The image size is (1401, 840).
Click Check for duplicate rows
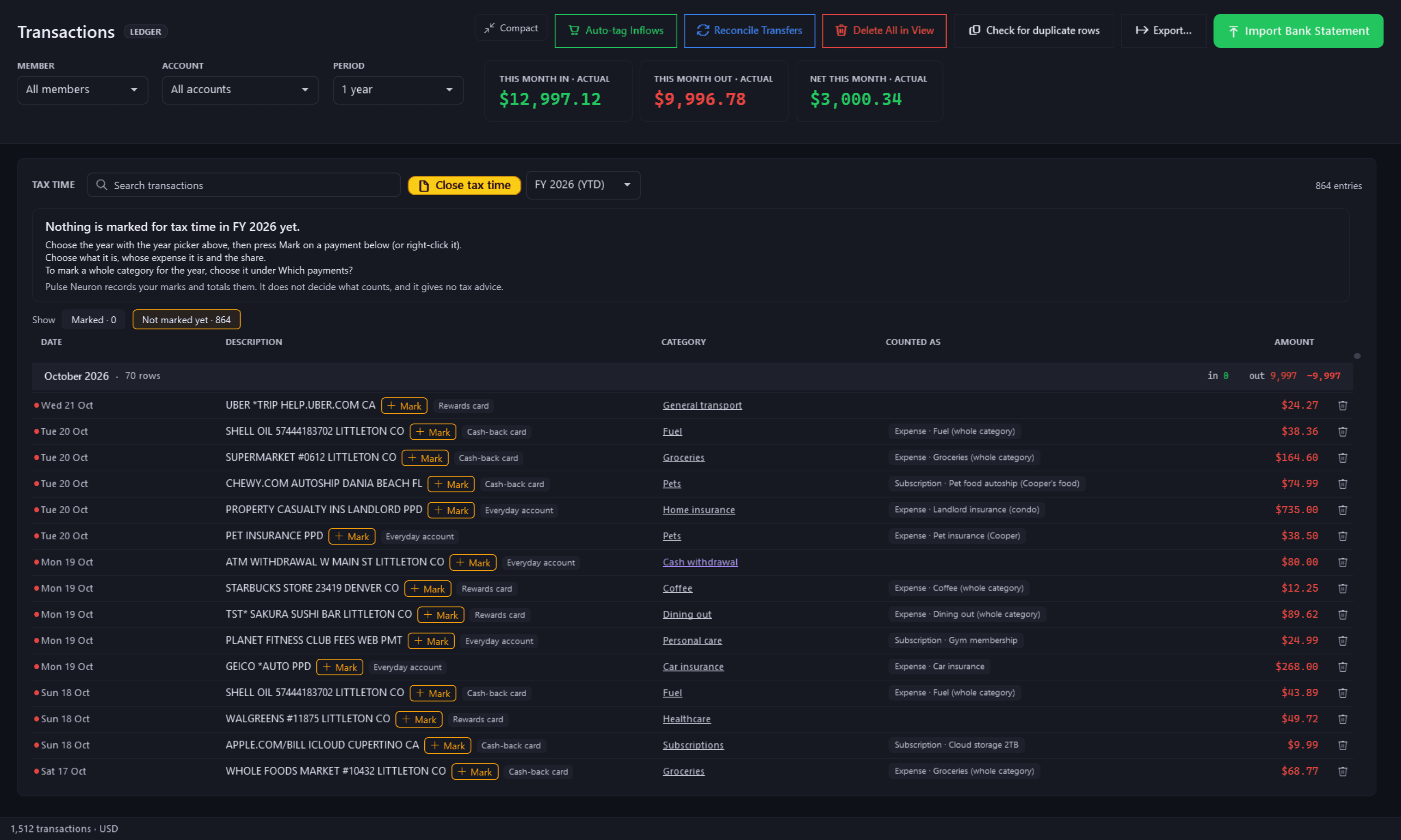[1034, 30]
